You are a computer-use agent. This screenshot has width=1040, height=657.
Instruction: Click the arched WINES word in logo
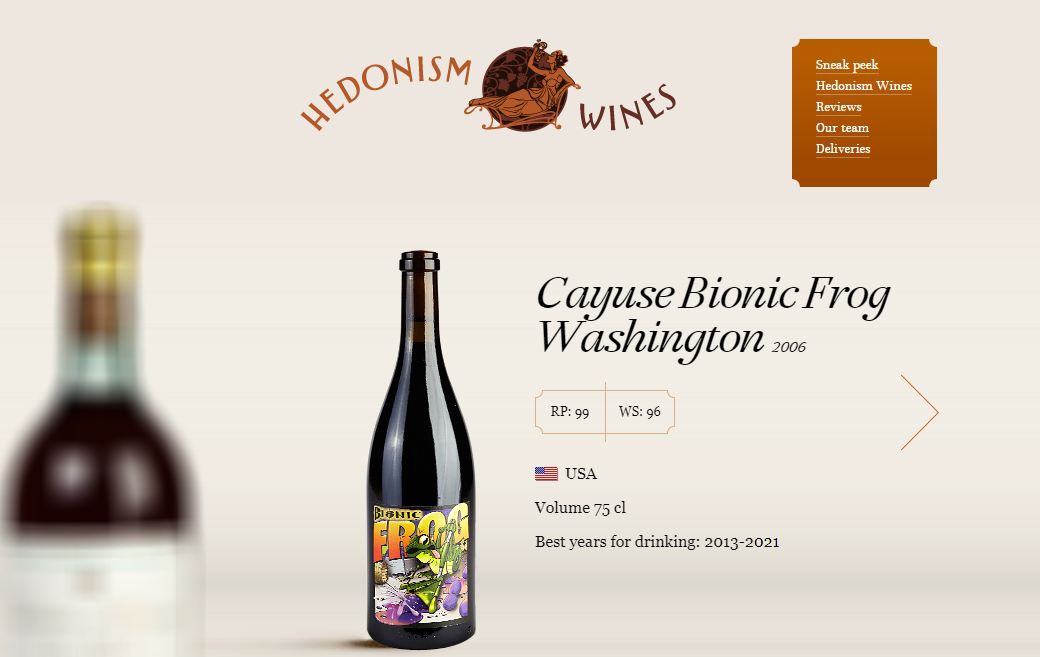point(627,107)
